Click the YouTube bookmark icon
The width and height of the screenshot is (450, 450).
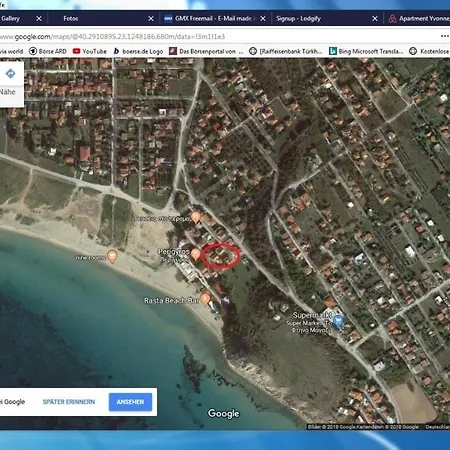(x=76, y=51)
